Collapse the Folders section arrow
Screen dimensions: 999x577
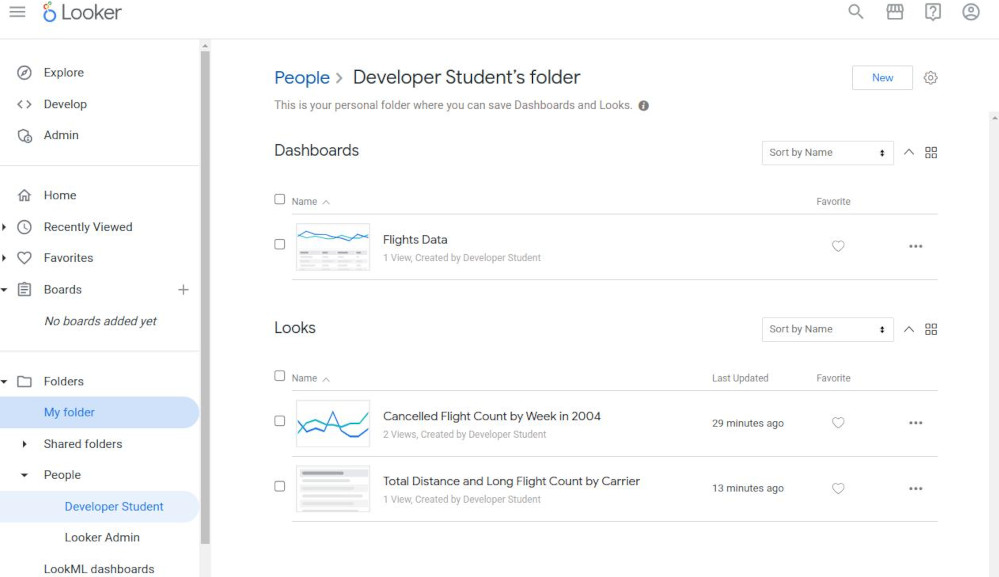tap(4, 381)
